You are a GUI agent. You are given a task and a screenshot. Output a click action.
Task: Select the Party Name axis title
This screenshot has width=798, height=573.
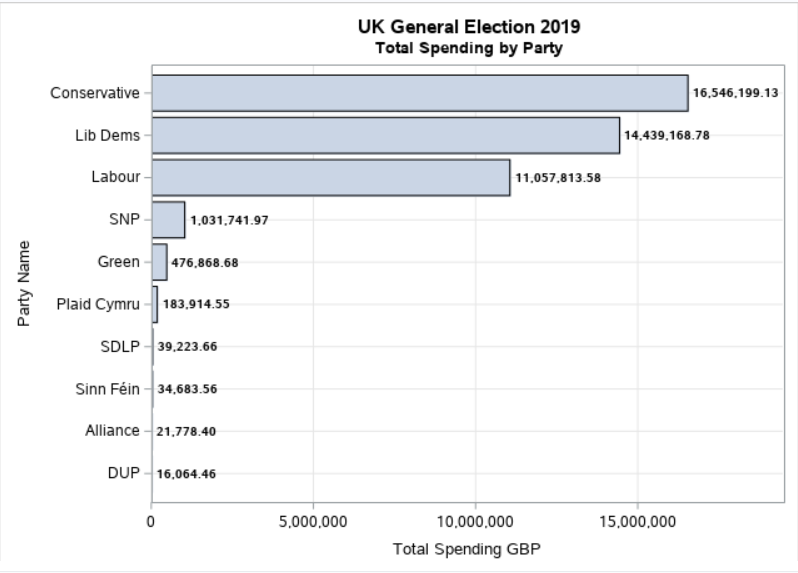(x=23, y=283)
